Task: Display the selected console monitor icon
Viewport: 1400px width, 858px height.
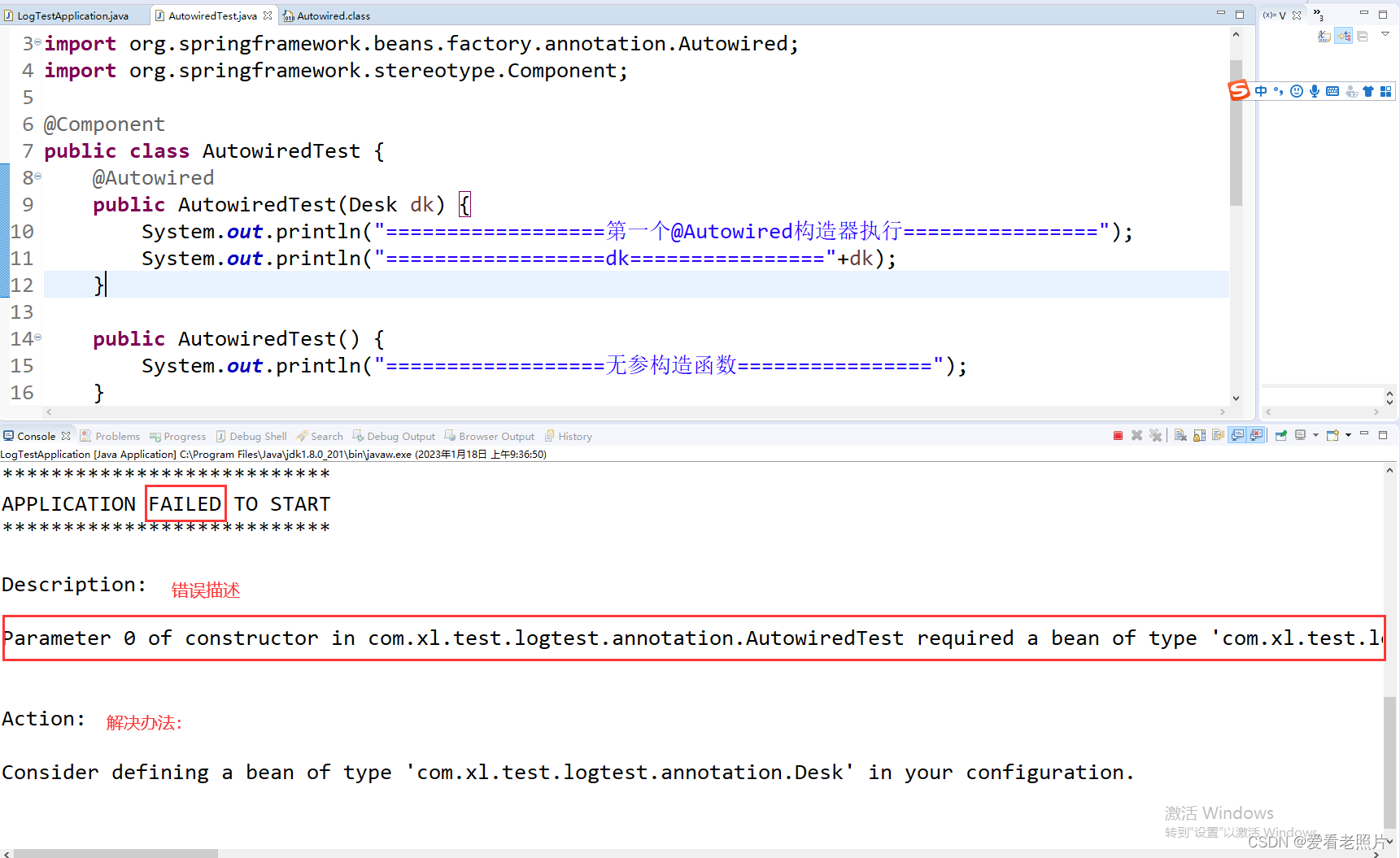Action: 1300,436
